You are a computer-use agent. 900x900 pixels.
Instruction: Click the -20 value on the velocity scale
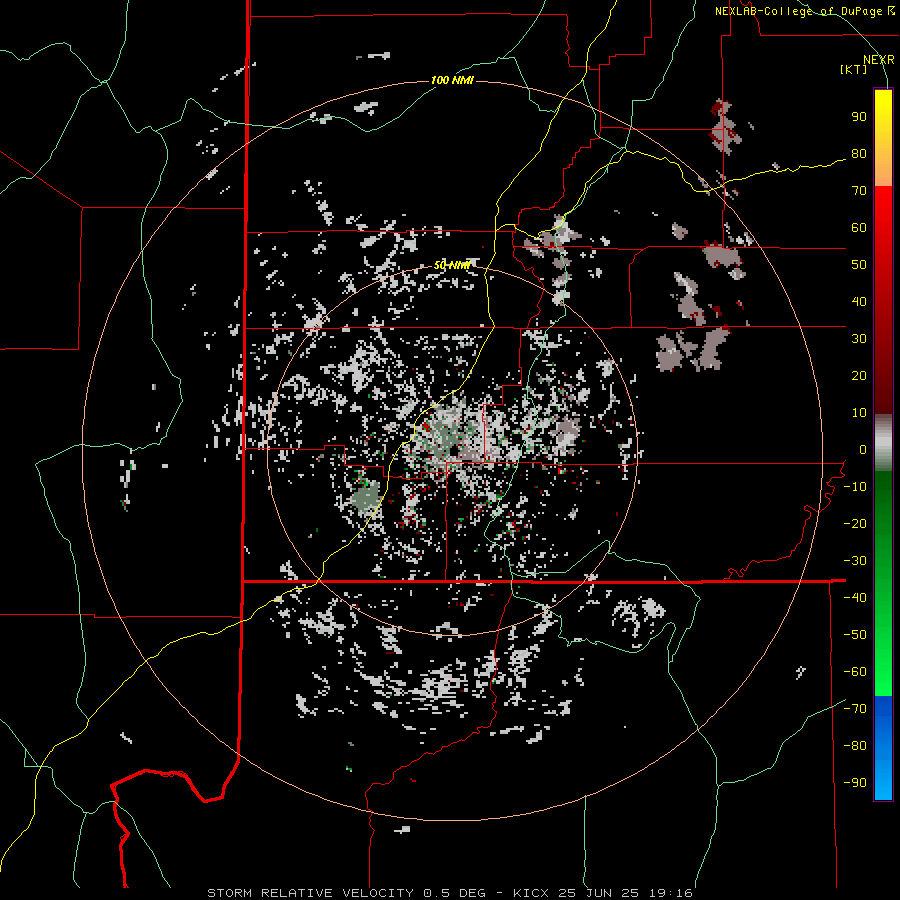855,523
